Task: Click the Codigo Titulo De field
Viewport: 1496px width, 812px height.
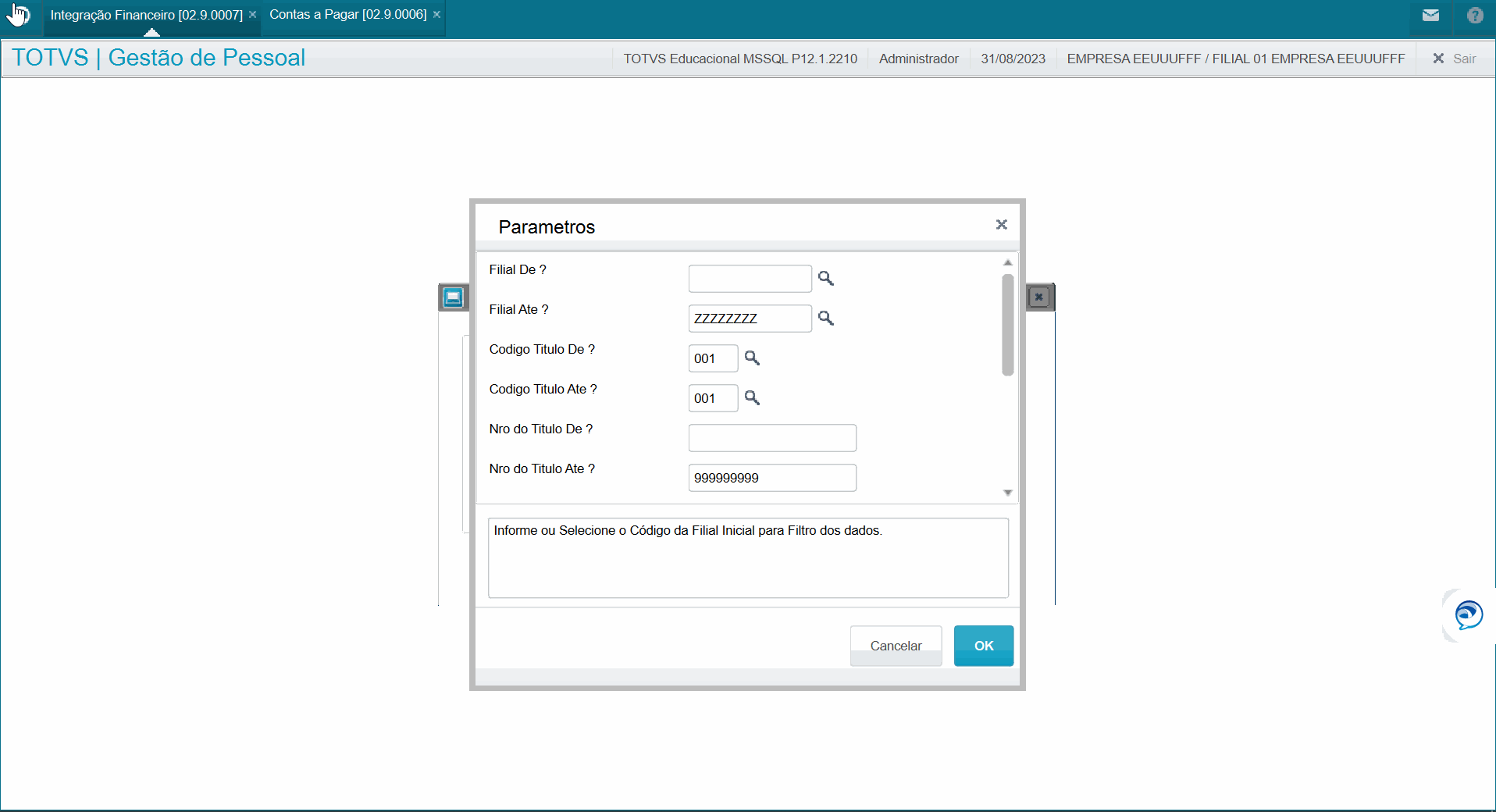Action: (713, 358)
